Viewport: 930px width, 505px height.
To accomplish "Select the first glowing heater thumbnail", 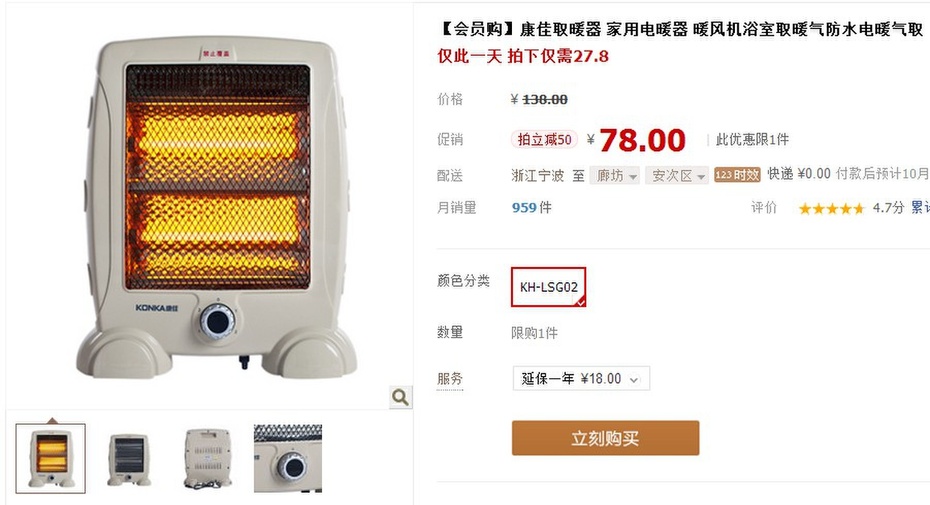I will [x=51, y=458].
